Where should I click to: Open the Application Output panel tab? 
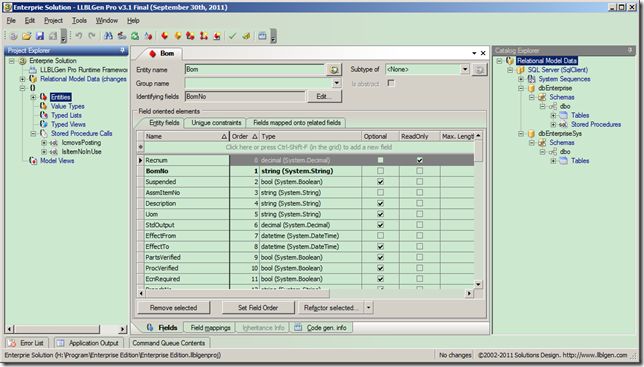(88, 343)
